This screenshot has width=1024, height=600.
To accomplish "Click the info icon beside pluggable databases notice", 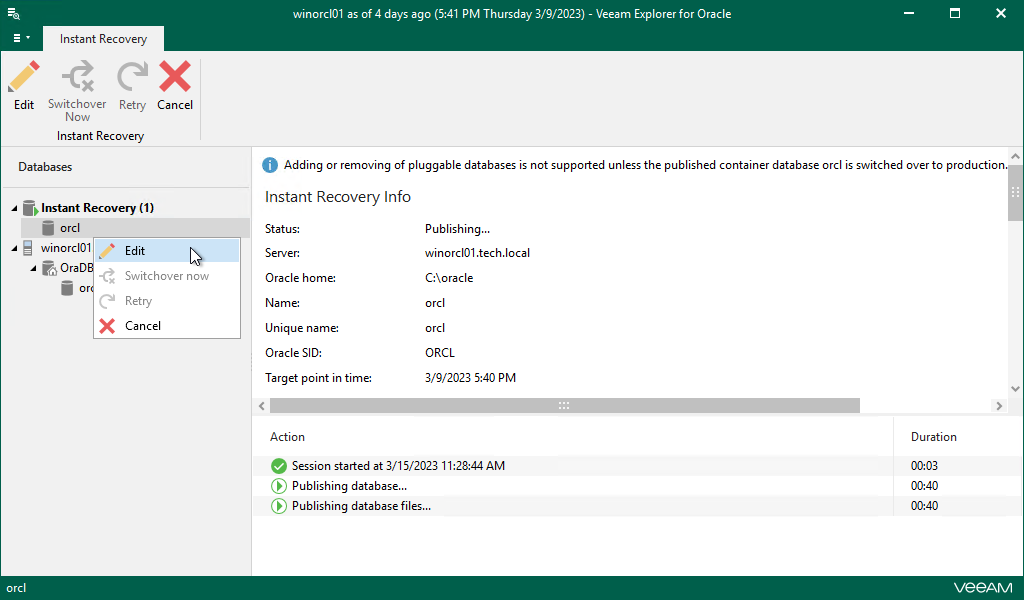I will click(270, 165).
